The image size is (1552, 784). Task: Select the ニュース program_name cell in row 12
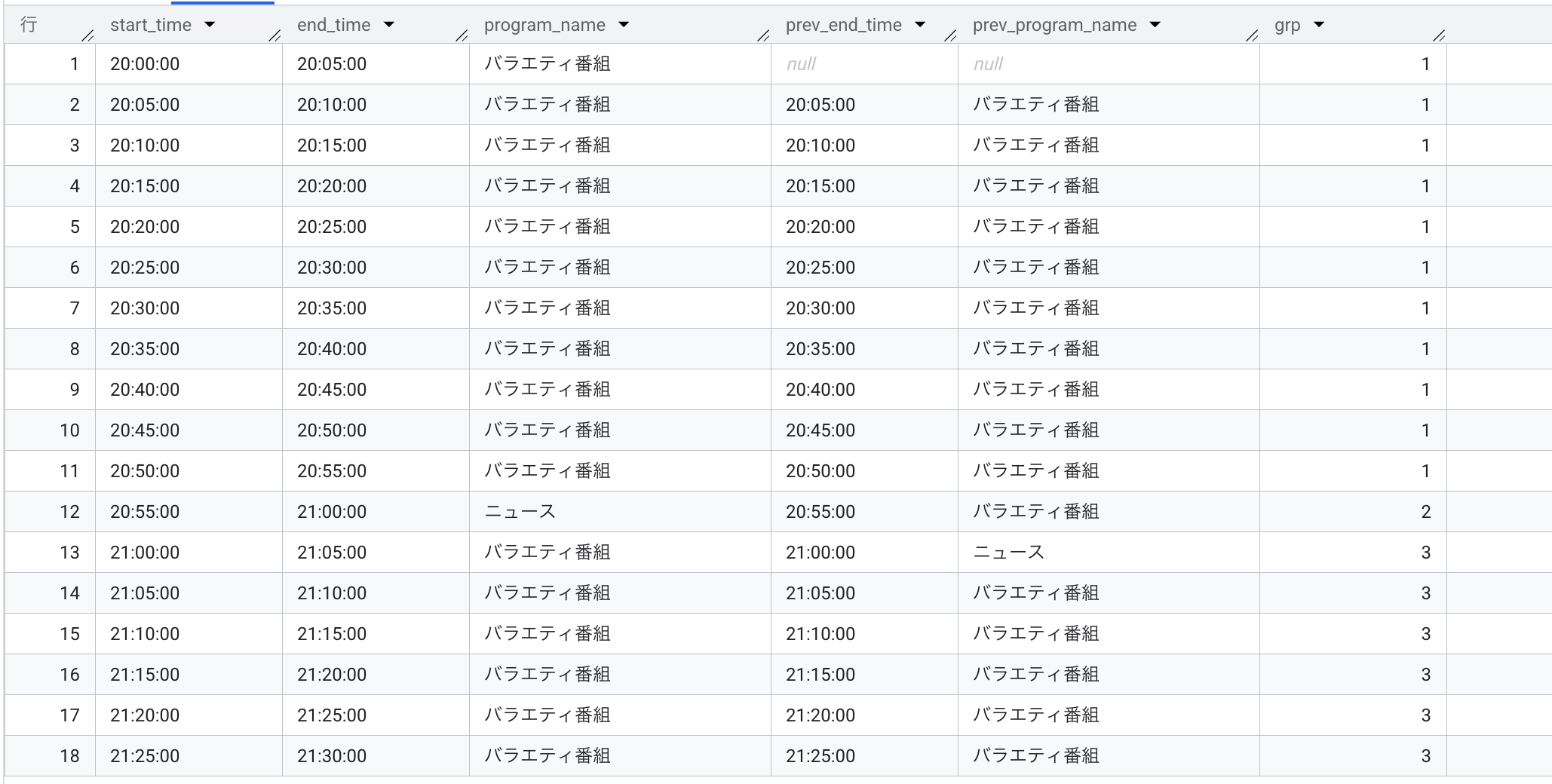tap(520, 512)
